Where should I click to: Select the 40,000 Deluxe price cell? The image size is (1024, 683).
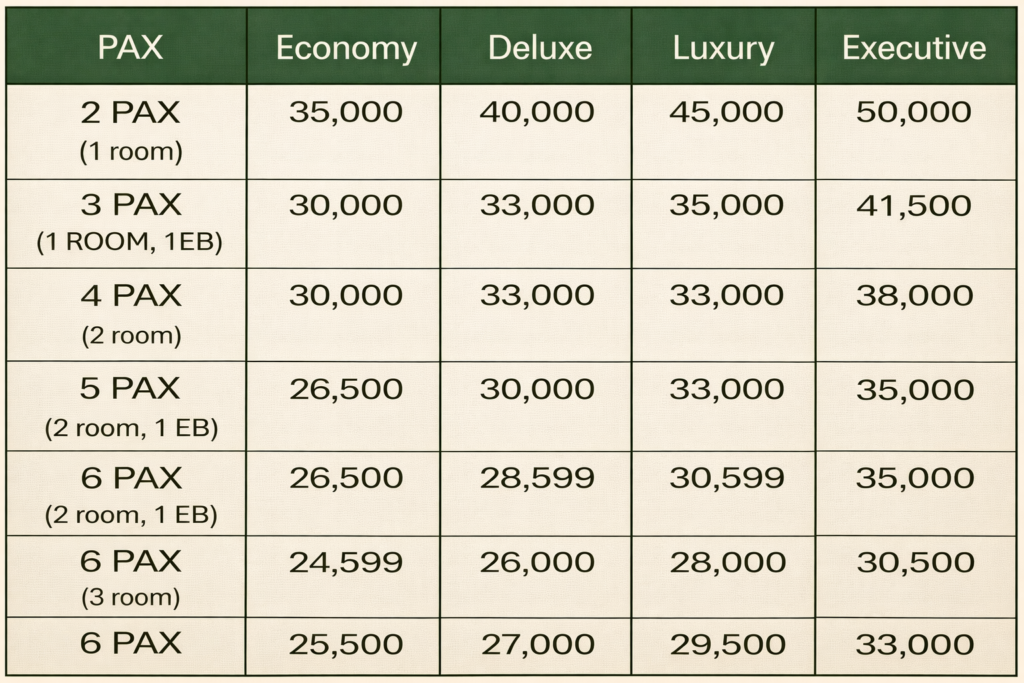[x=537, y=112]
